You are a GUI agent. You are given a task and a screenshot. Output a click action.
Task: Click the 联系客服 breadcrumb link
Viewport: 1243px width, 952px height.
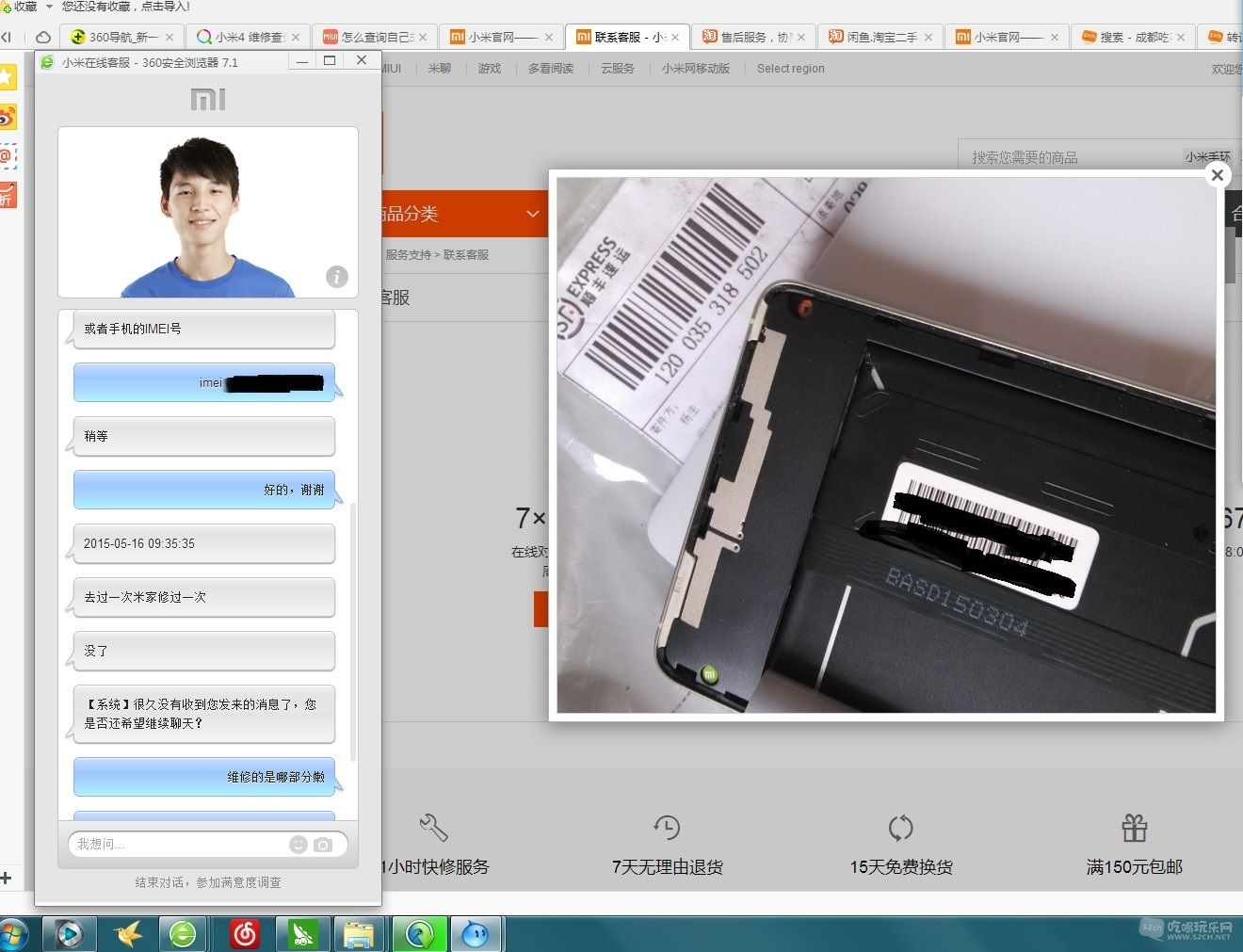click(x=466, y=255)
